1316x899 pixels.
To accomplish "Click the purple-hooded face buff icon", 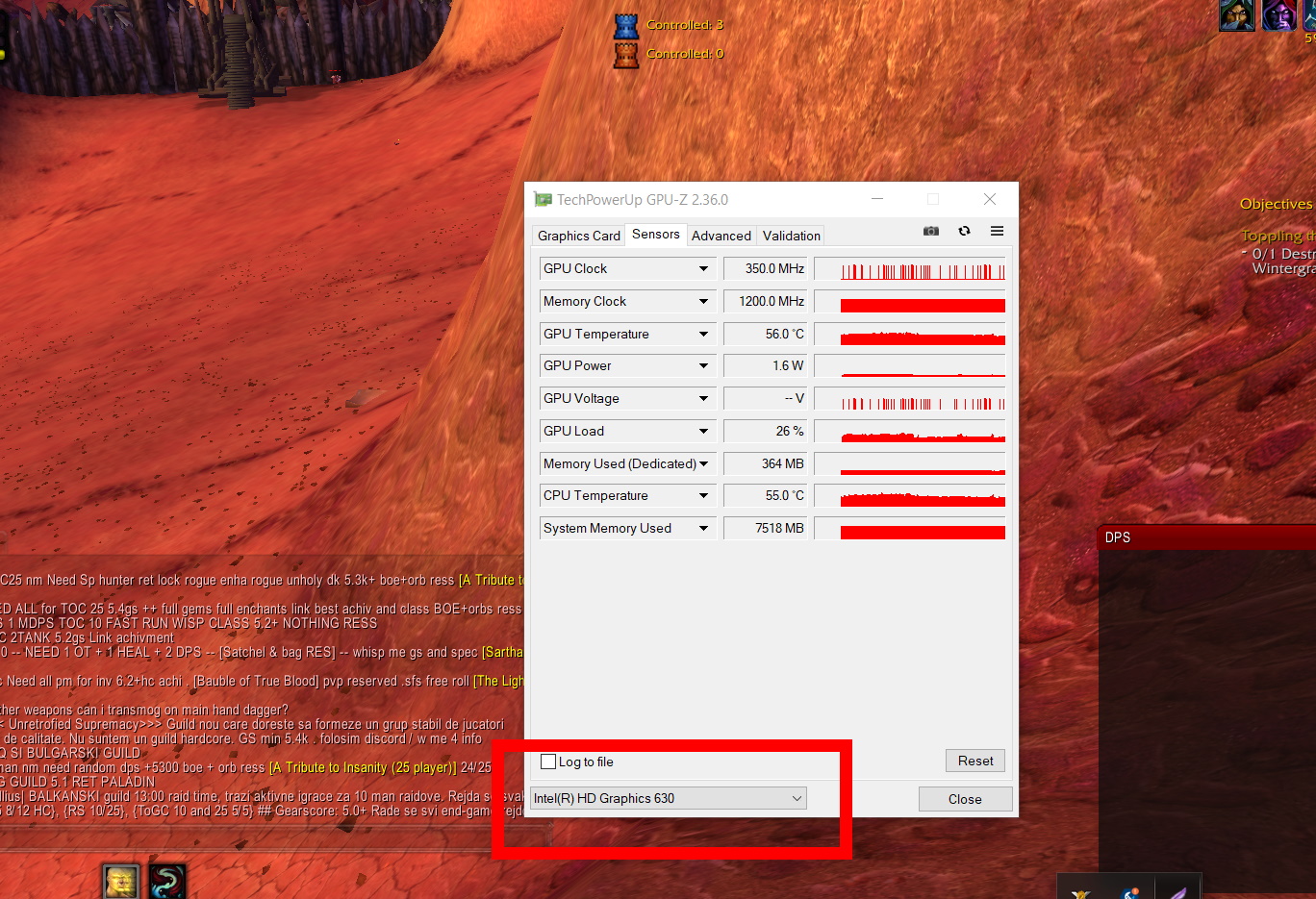I will 1278,15.
